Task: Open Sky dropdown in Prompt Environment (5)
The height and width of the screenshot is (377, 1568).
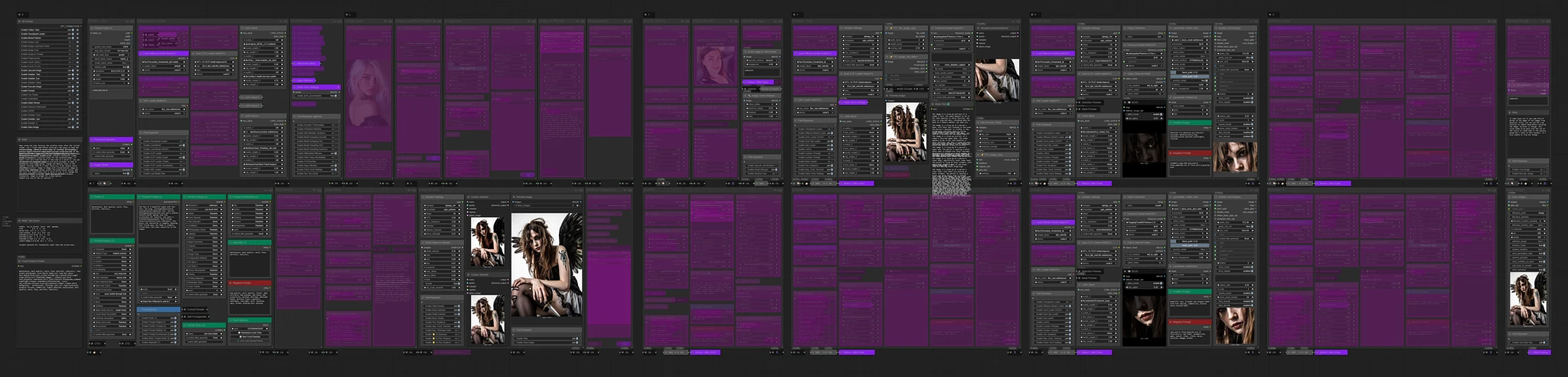Action: pyautogui.click(x=250, y=205)
